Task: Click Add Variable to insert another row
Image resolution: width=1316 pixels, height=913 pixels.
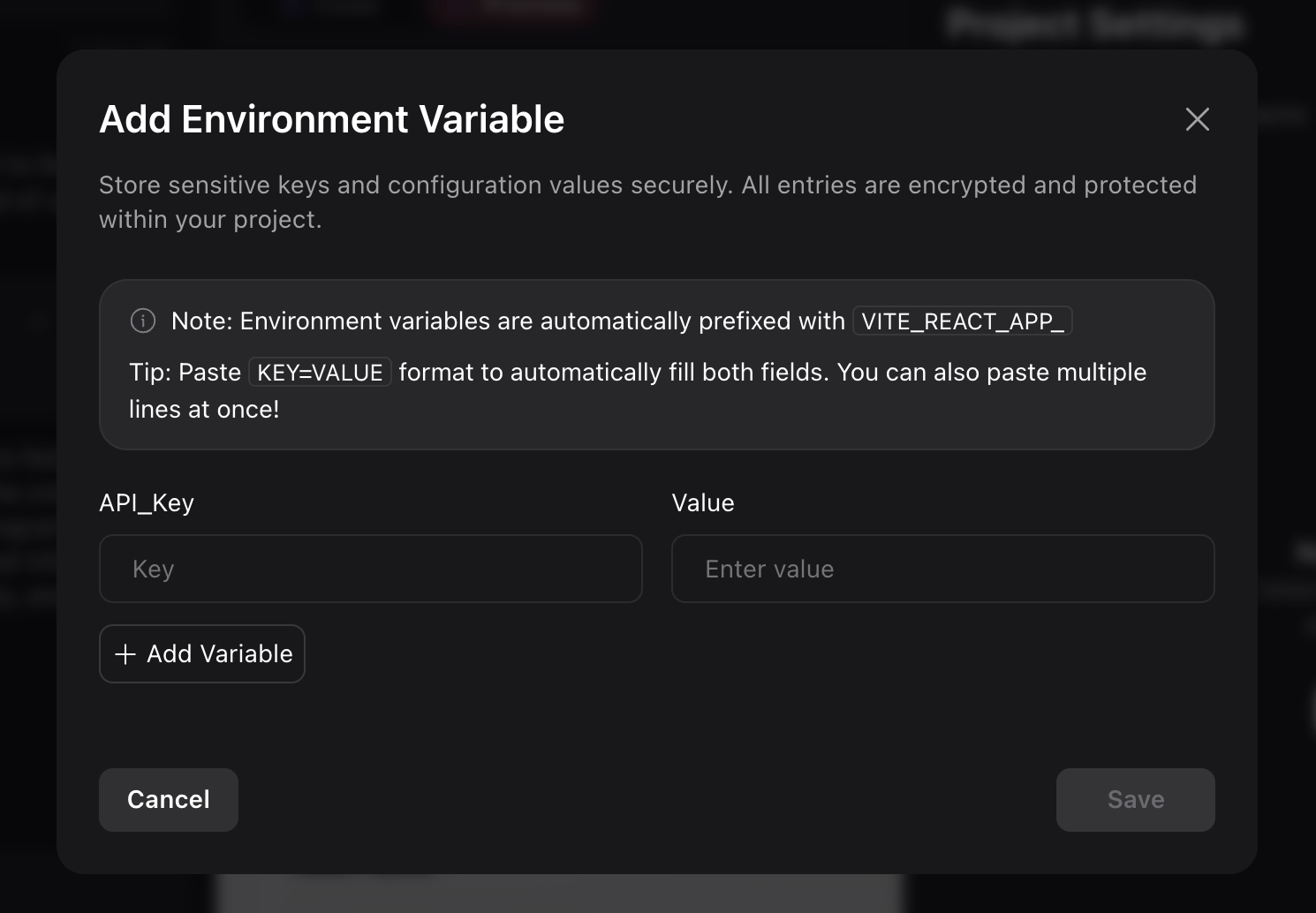Action: [x=201, y=653]
